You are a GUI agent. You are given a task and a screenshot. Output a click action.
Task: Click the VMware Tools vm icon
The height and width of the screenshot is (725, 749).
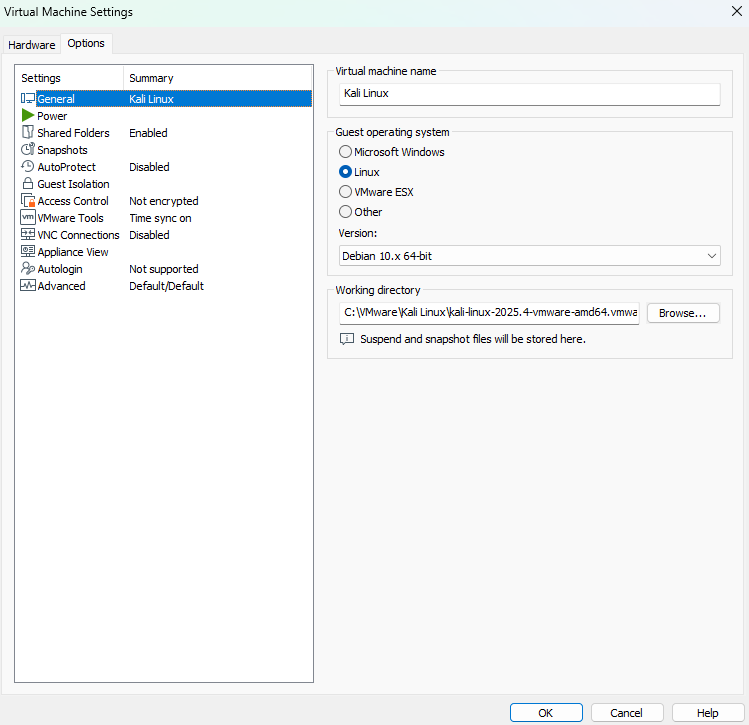28,217
